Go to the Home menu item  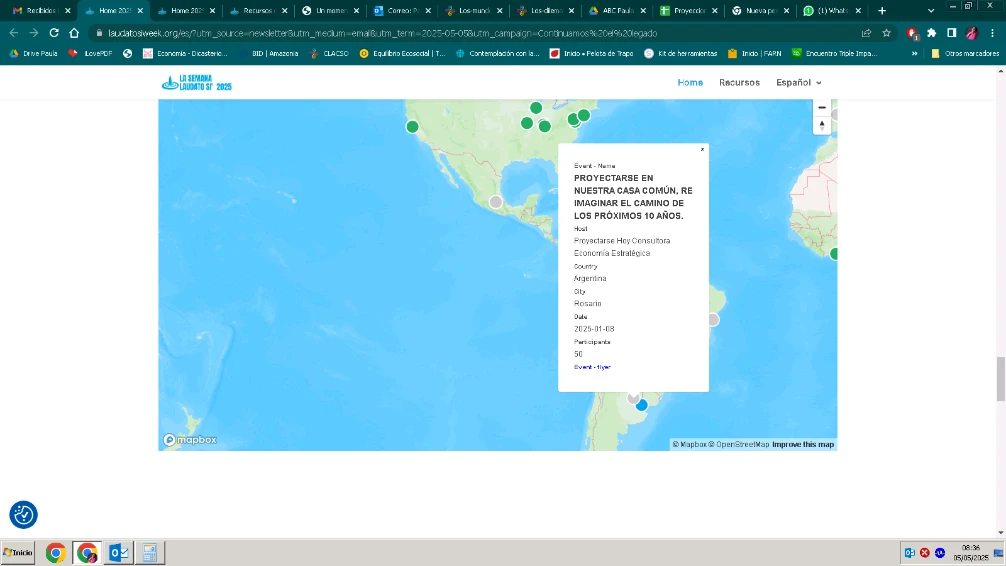point(690,83)
